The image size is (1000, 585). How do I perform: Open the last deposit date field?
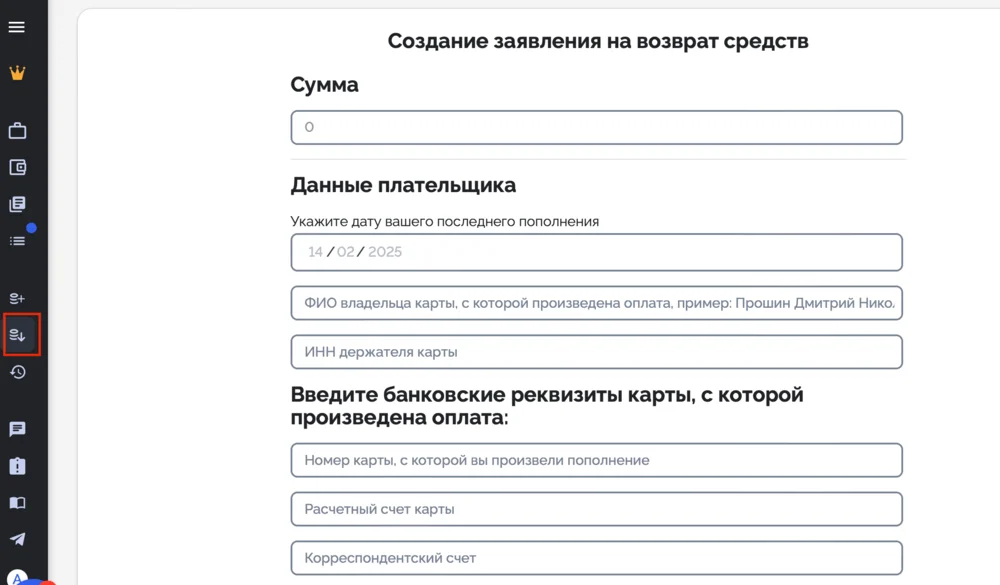pyautogui.click(x=596, y=252)
